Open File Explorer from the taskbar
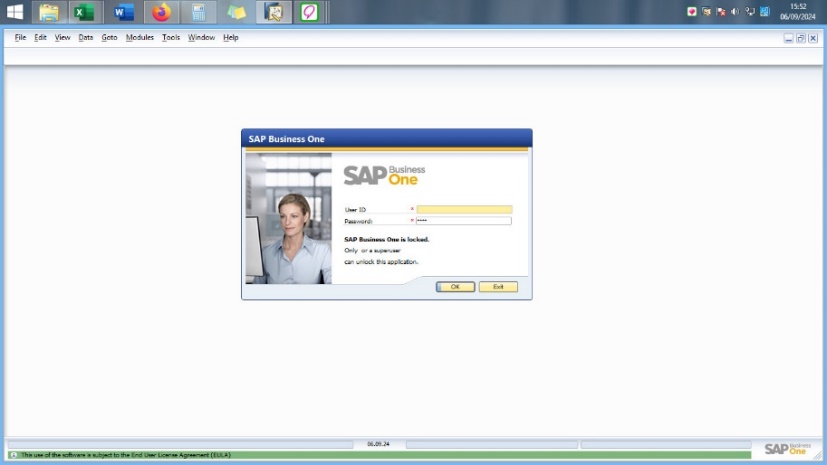 coord(48,12)
